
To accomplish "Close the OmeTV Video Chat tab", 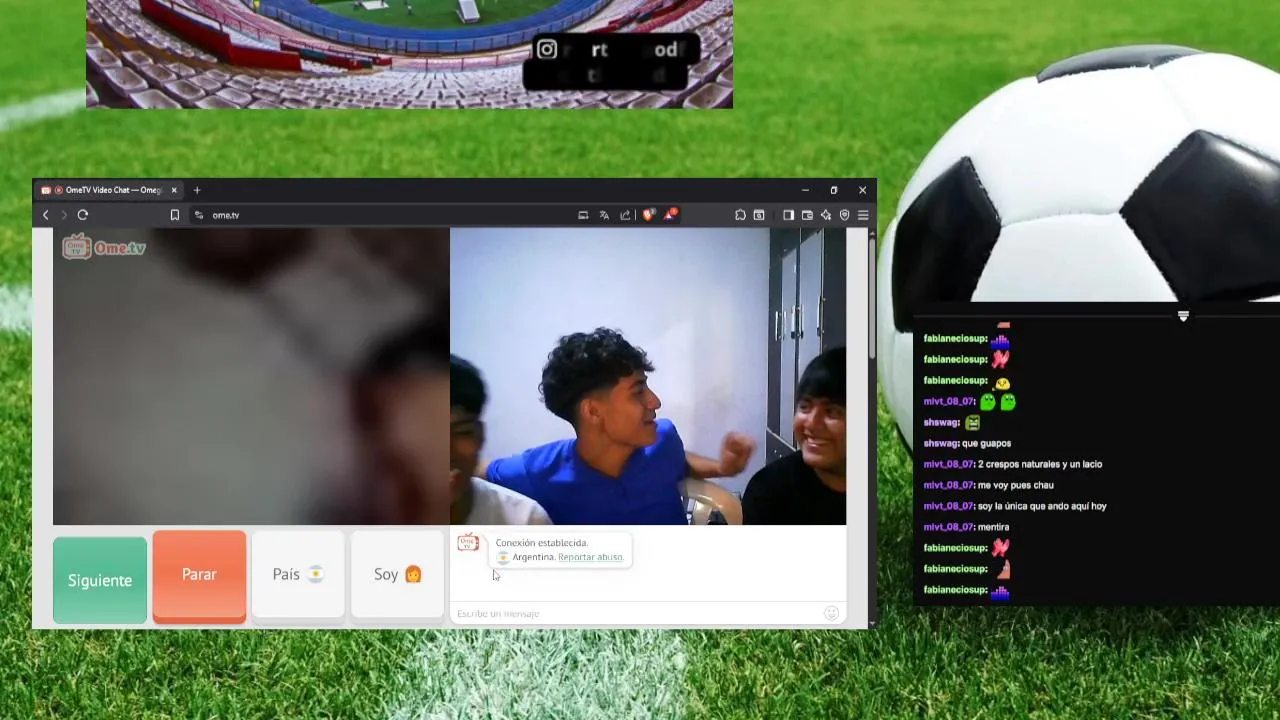I will coord(174,190).
